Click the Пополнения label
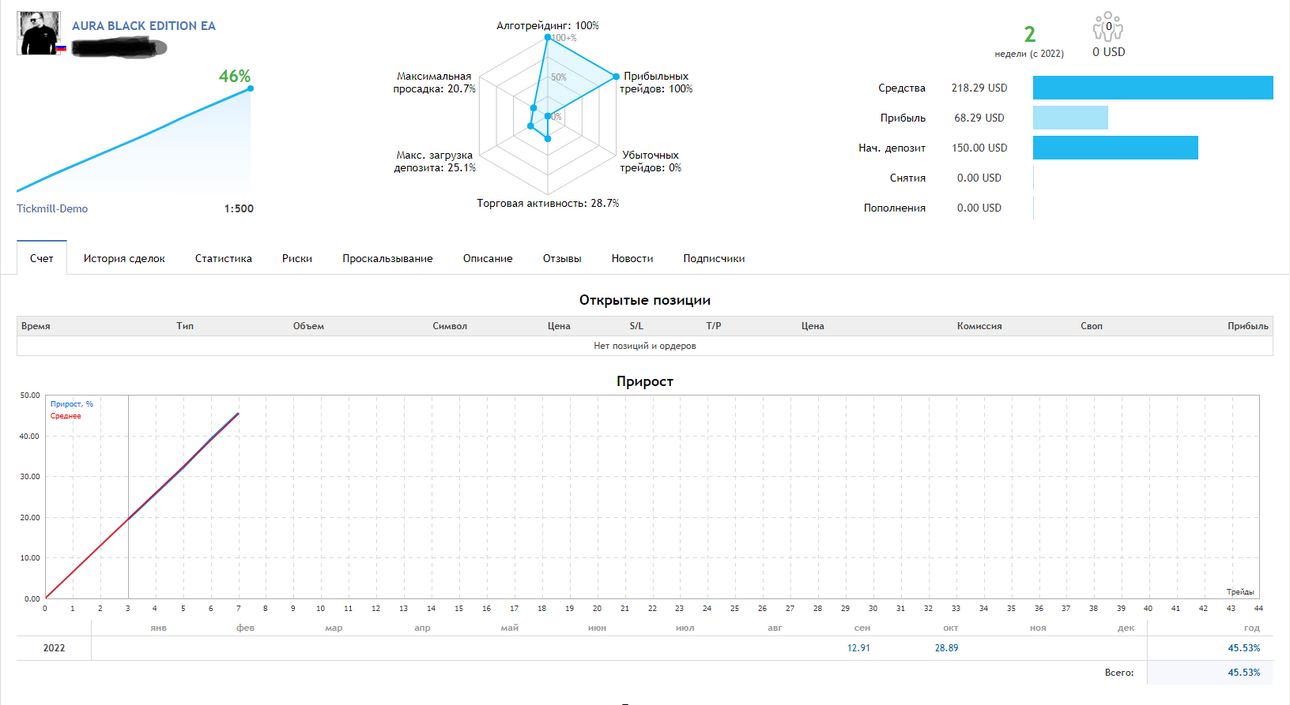 click(x=895, y=208)
